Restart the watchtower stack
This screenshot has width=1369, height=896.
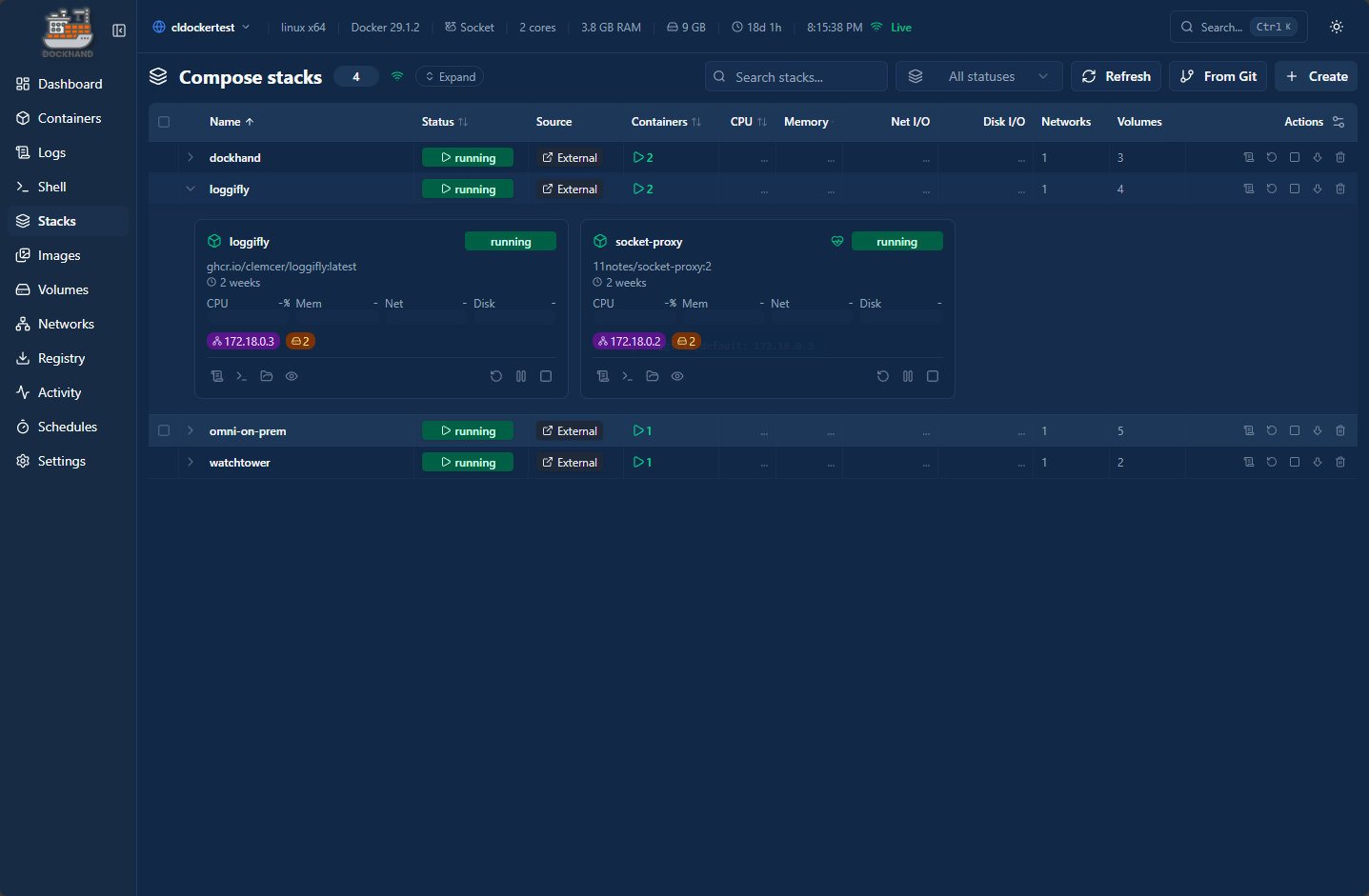tap(1272, 462)
